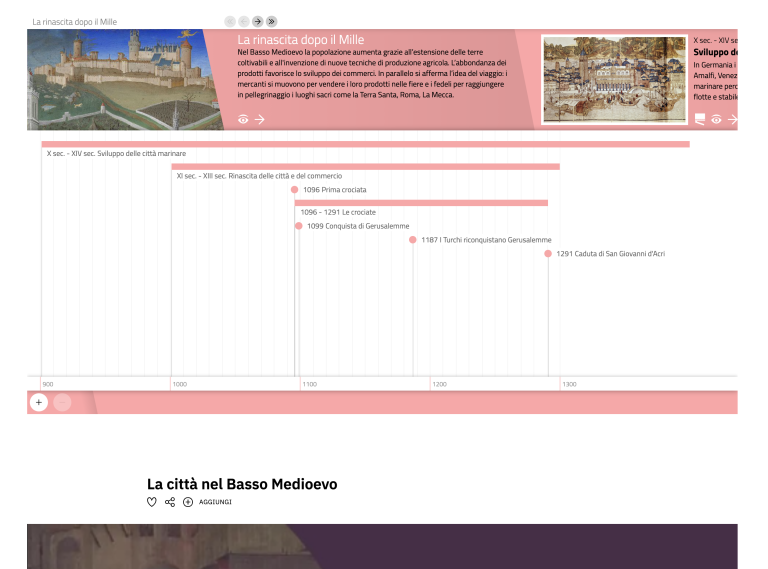The width and height of the screenshot is (768, 569).
Task: Select the 1096 - 1291 Le crociate period bar
Action: (421, 203)
